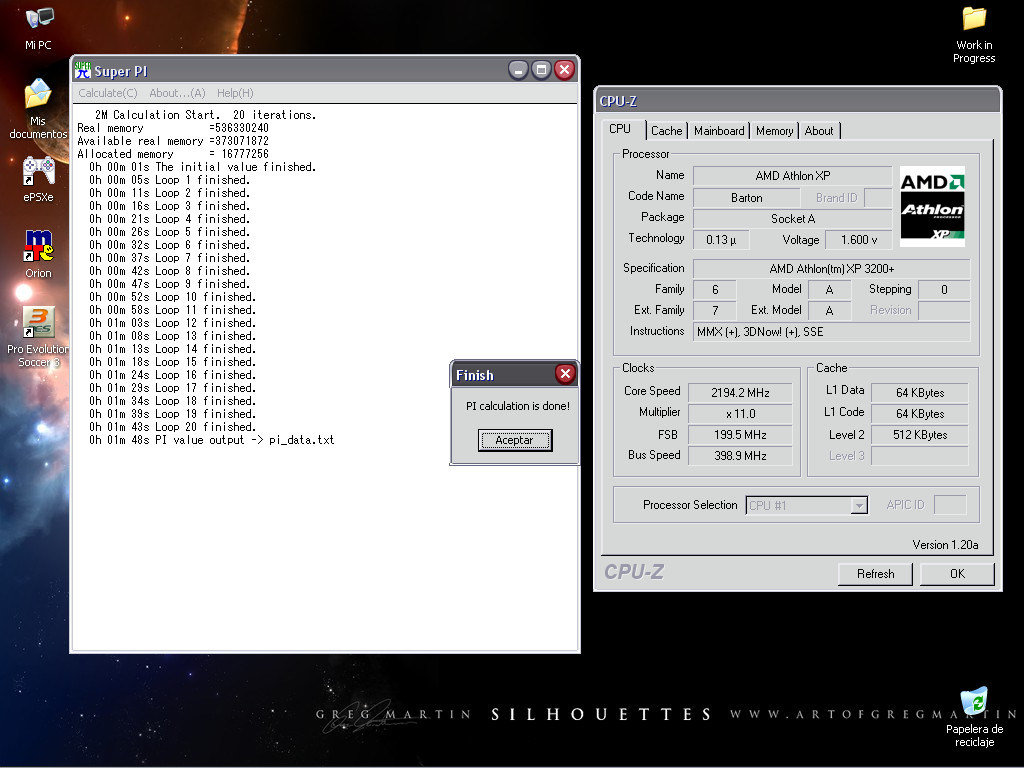The height and width of the screenshot is (768, 1024).
Task: Click the AMD Athlon XP logo
Action: click(x=932, y=206)
